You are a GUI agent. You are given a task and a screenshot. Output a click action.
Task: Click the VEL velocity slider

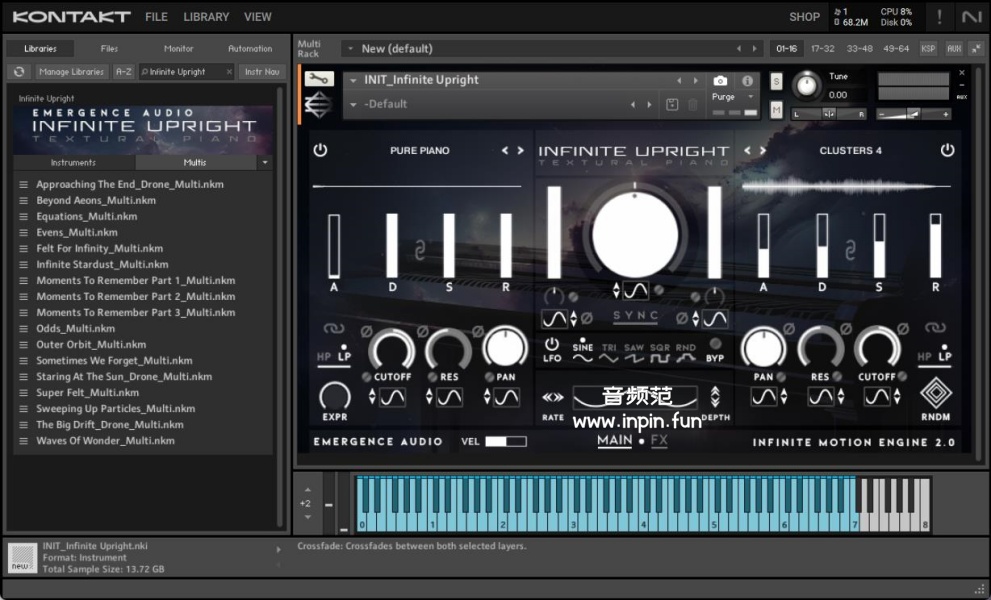[x=505, y=441]
